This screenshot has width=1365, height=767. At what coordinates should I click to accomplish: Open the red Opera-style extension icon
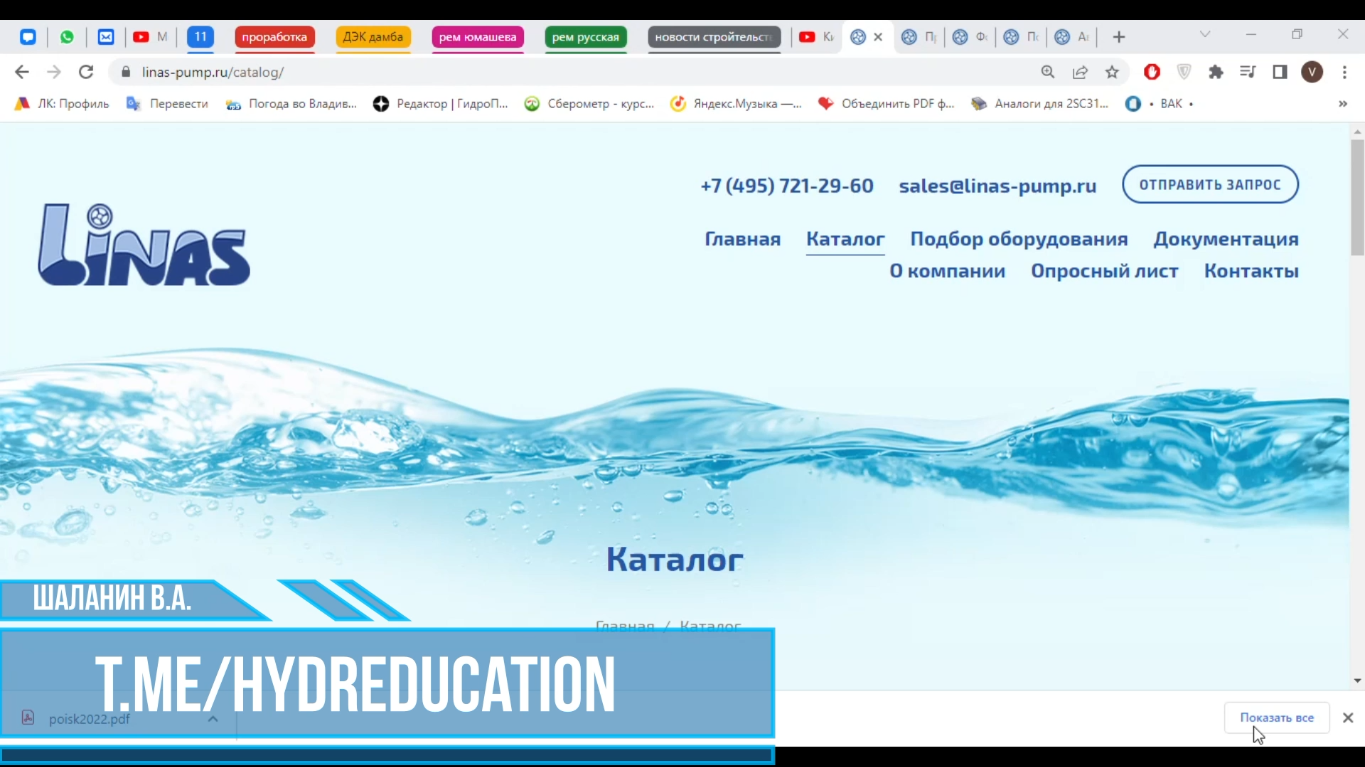pos(1152,72)
